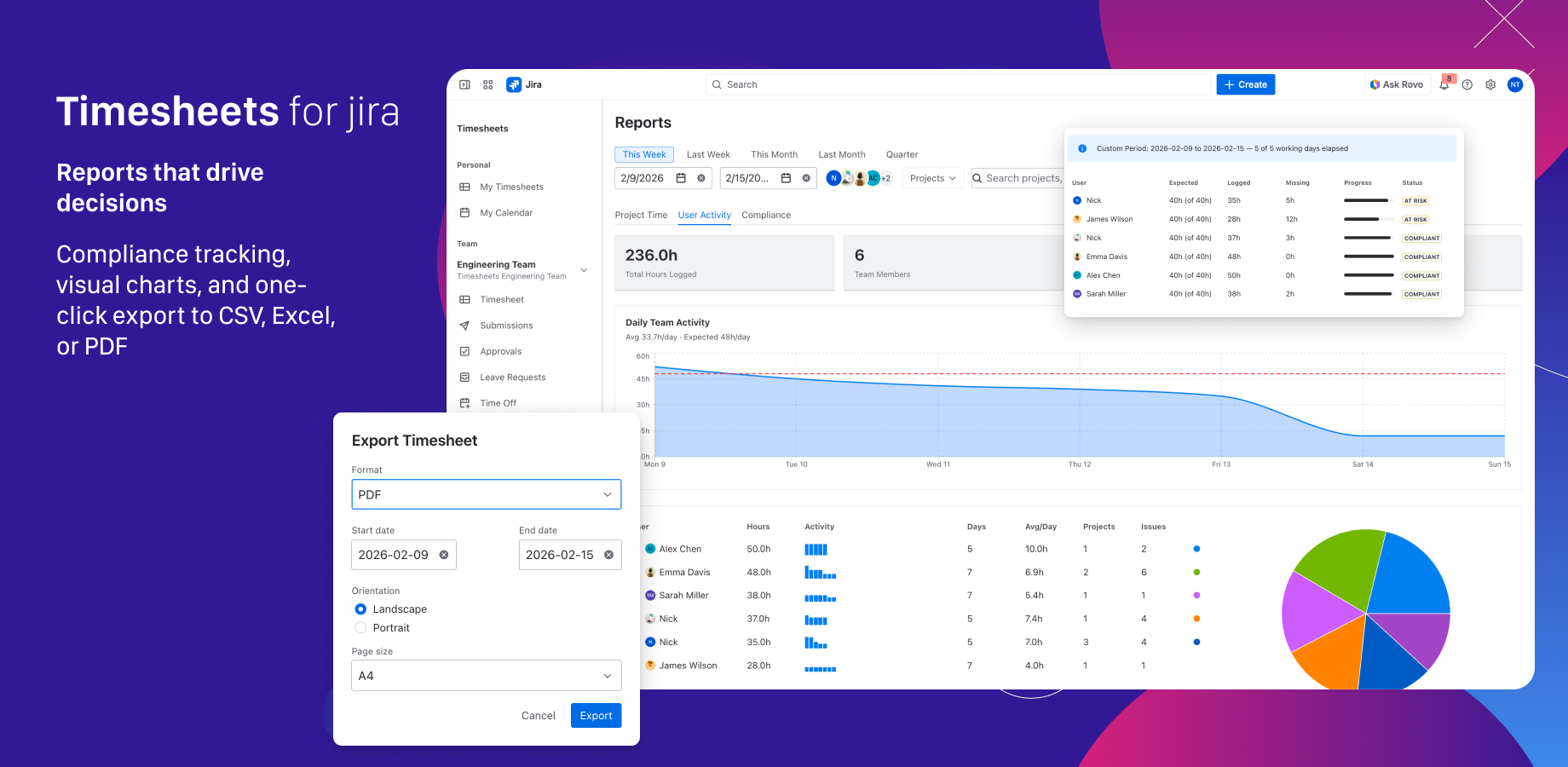
Task: Open the notifications bell with 8 unread
Action: (1444, 84)
